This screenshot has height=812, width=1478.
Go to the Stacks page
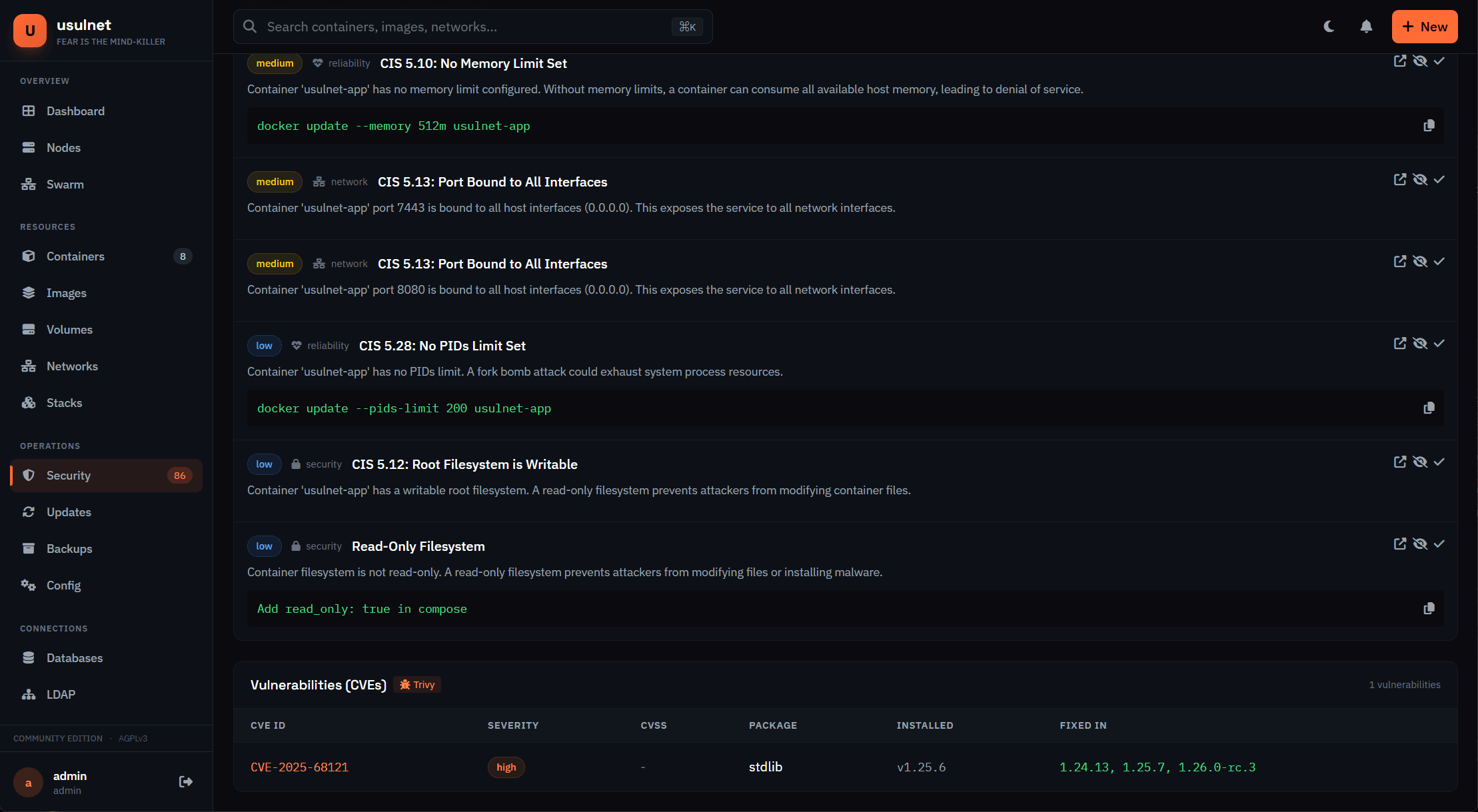click(64, 402)
